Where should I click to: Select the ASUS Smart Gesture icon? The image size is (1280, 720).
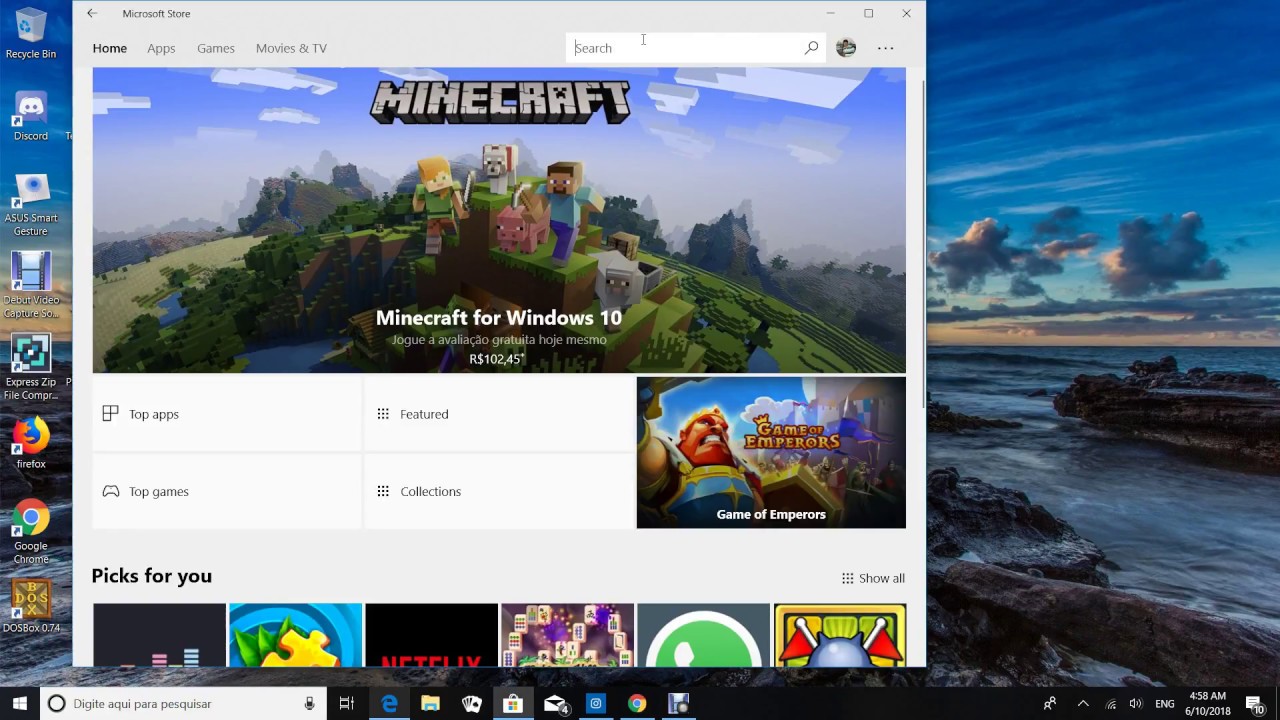(31, 205)
